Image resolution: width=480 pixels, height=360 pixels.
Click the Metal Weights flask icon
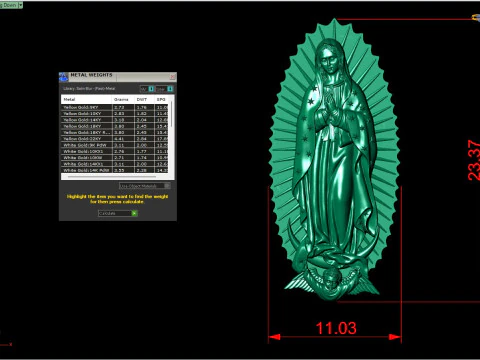click(63, 77)
